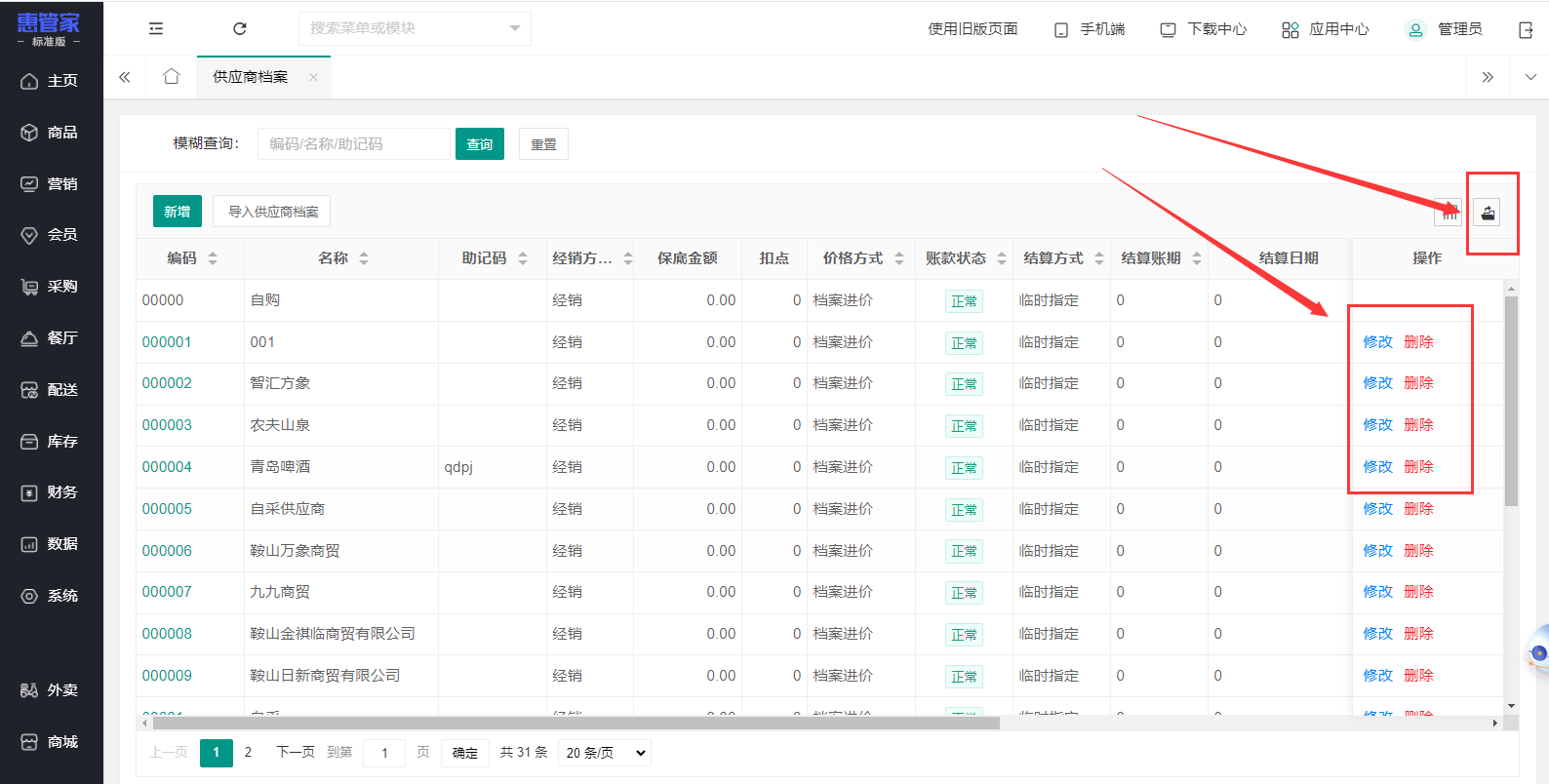This screenshot has width=1549, height=784.
Task: Open 应用中心 from the top bar
Action: [x=1326, y=29]
